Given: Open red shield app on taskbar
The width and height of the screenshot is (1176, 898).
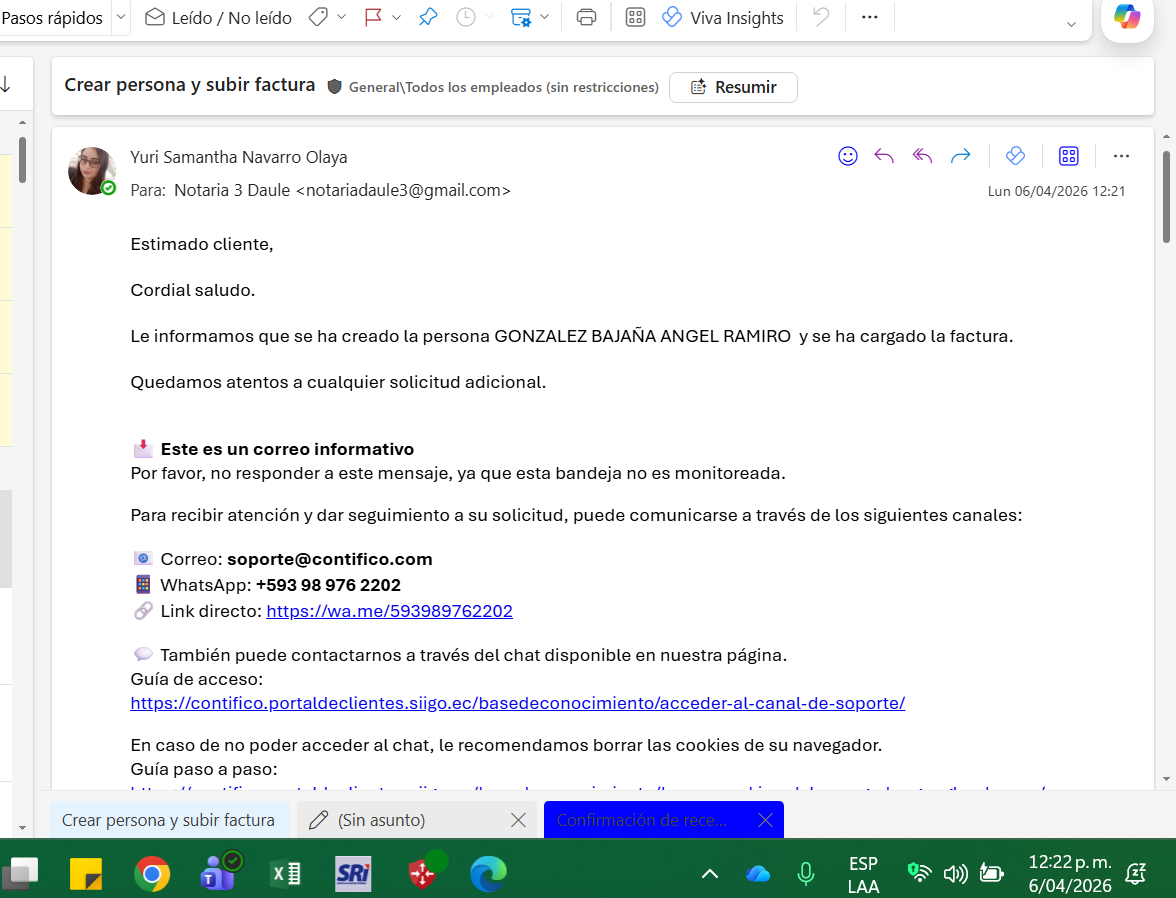Looking at the screenshot, I should 422,874.
